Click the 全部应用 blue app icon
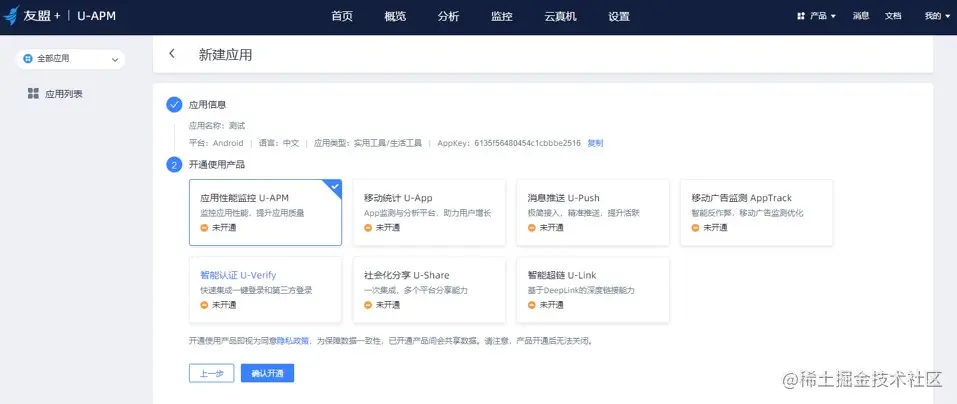Image resolution: width=957 pixels, height=404 pixels. click(27, 59)
